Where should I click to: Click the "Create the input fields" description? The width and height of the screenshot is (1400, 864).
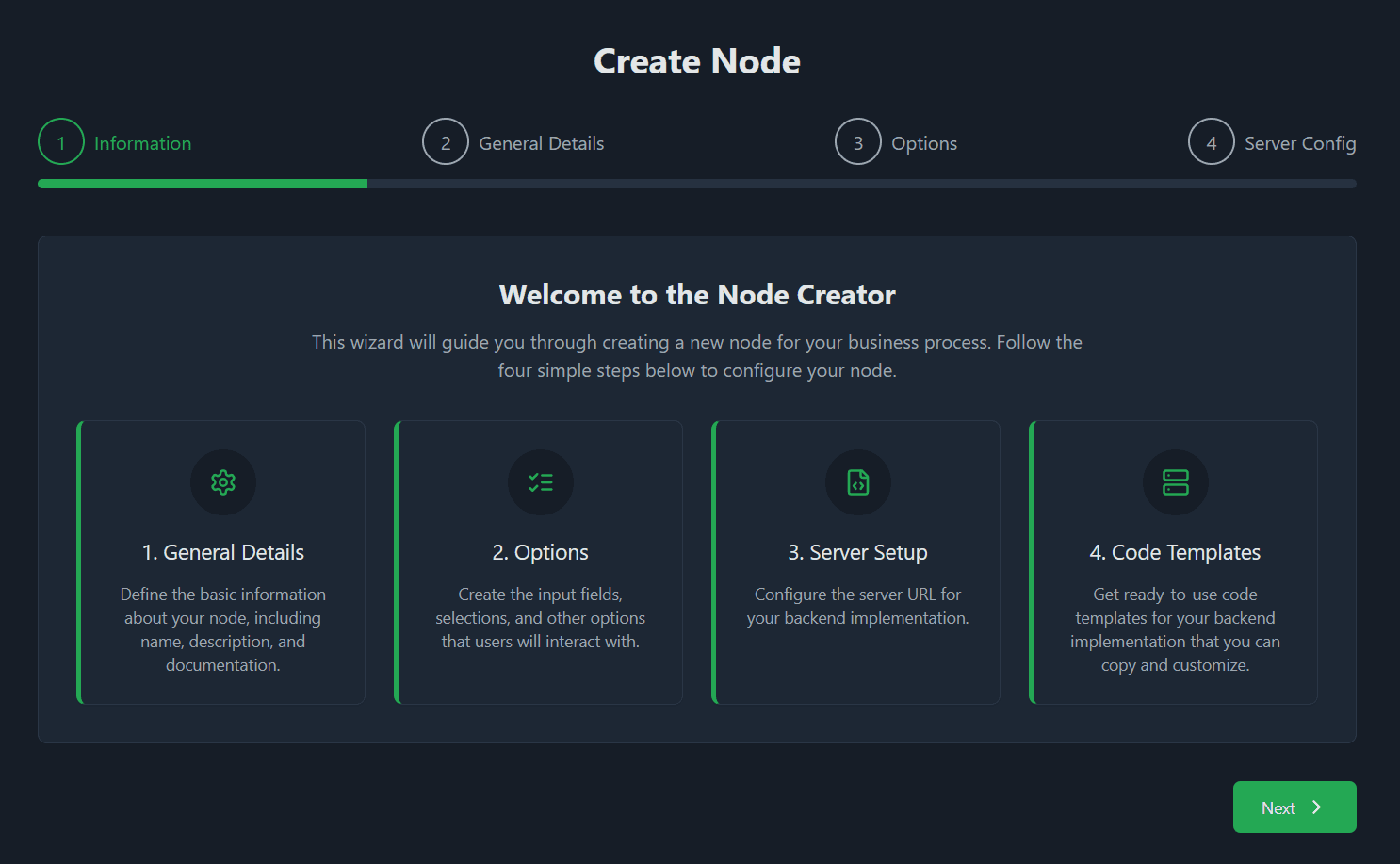click(541, 618)
